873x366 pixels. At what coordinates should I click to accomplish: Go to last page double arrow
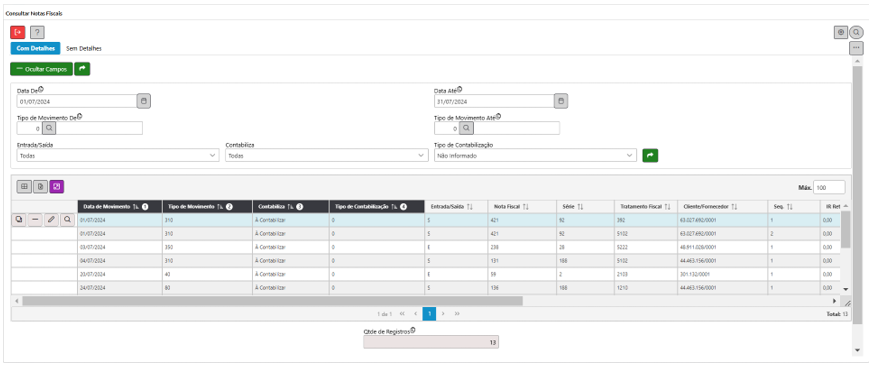click(457, 314)
